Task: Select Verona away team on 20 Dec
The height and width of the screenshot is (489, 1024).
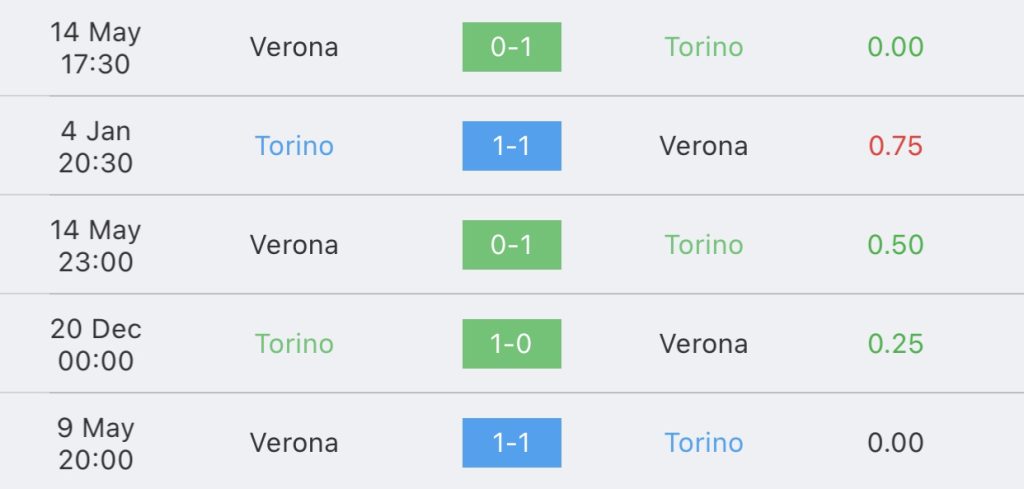Action: [703, 343]
